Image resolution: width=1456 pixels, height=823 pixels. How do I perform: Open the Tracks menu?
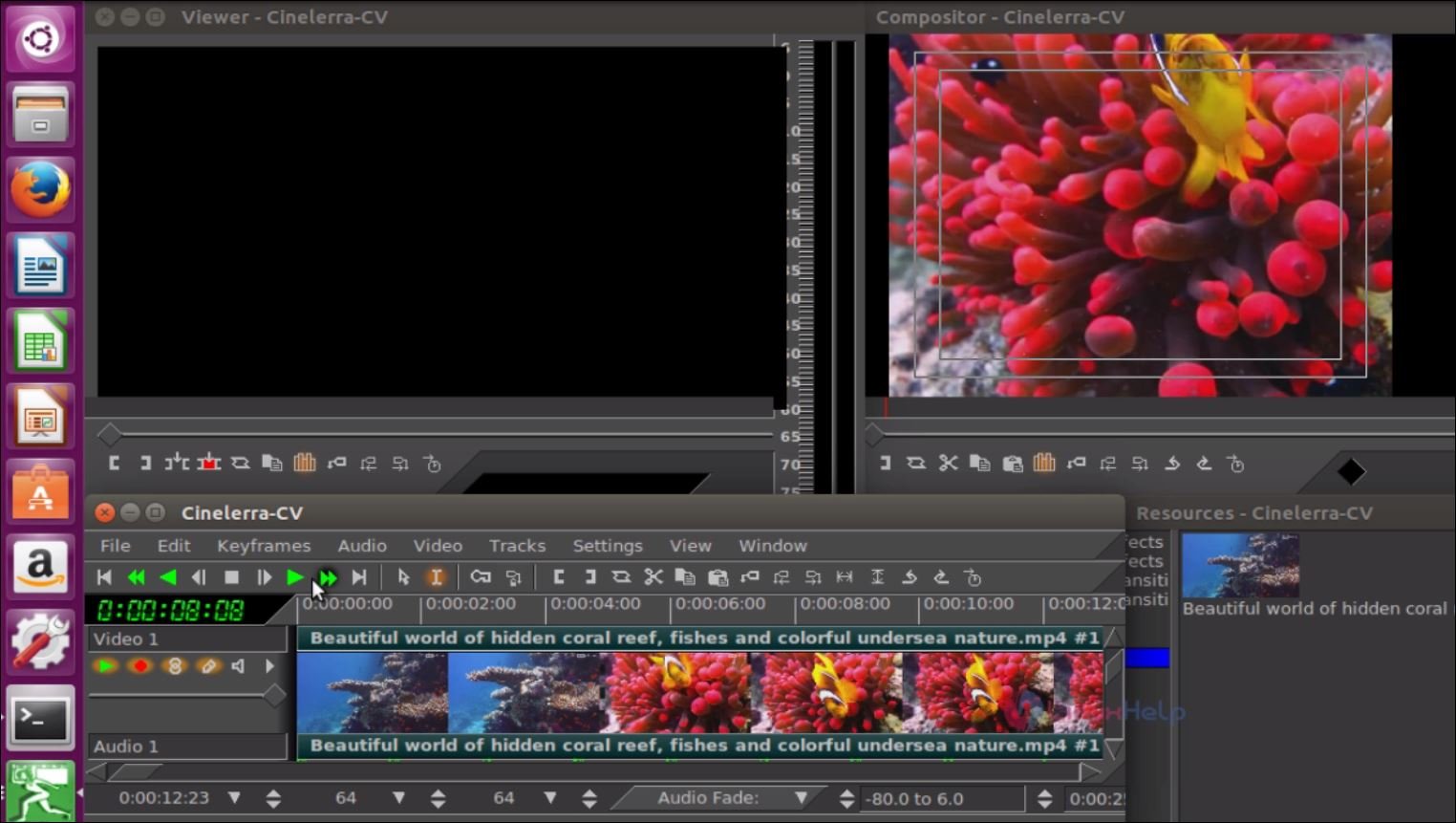click(x=517, y=546)
